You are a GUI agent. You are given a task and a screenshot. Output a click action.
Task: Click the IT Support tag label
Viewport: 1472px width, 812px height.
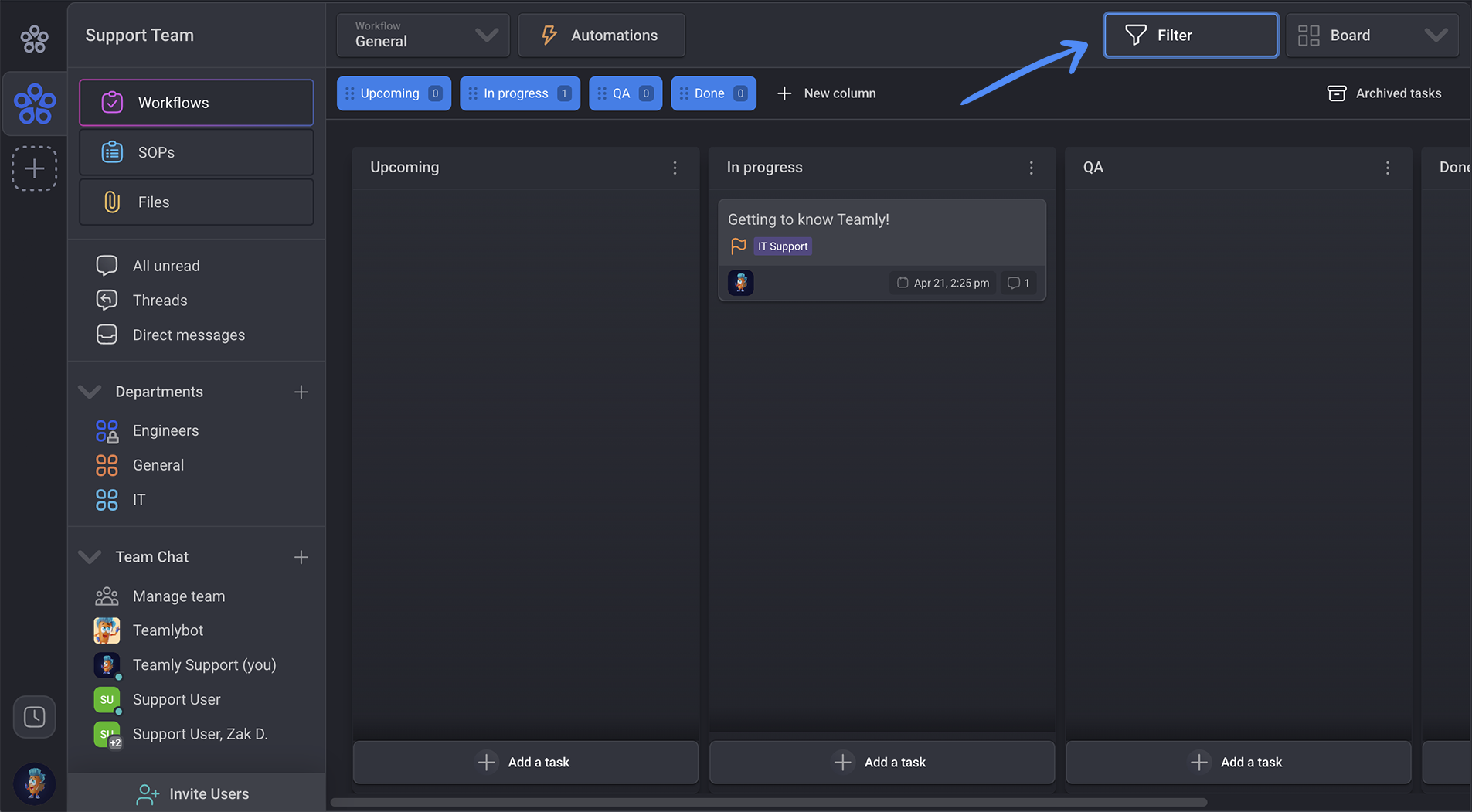point(783,246)
